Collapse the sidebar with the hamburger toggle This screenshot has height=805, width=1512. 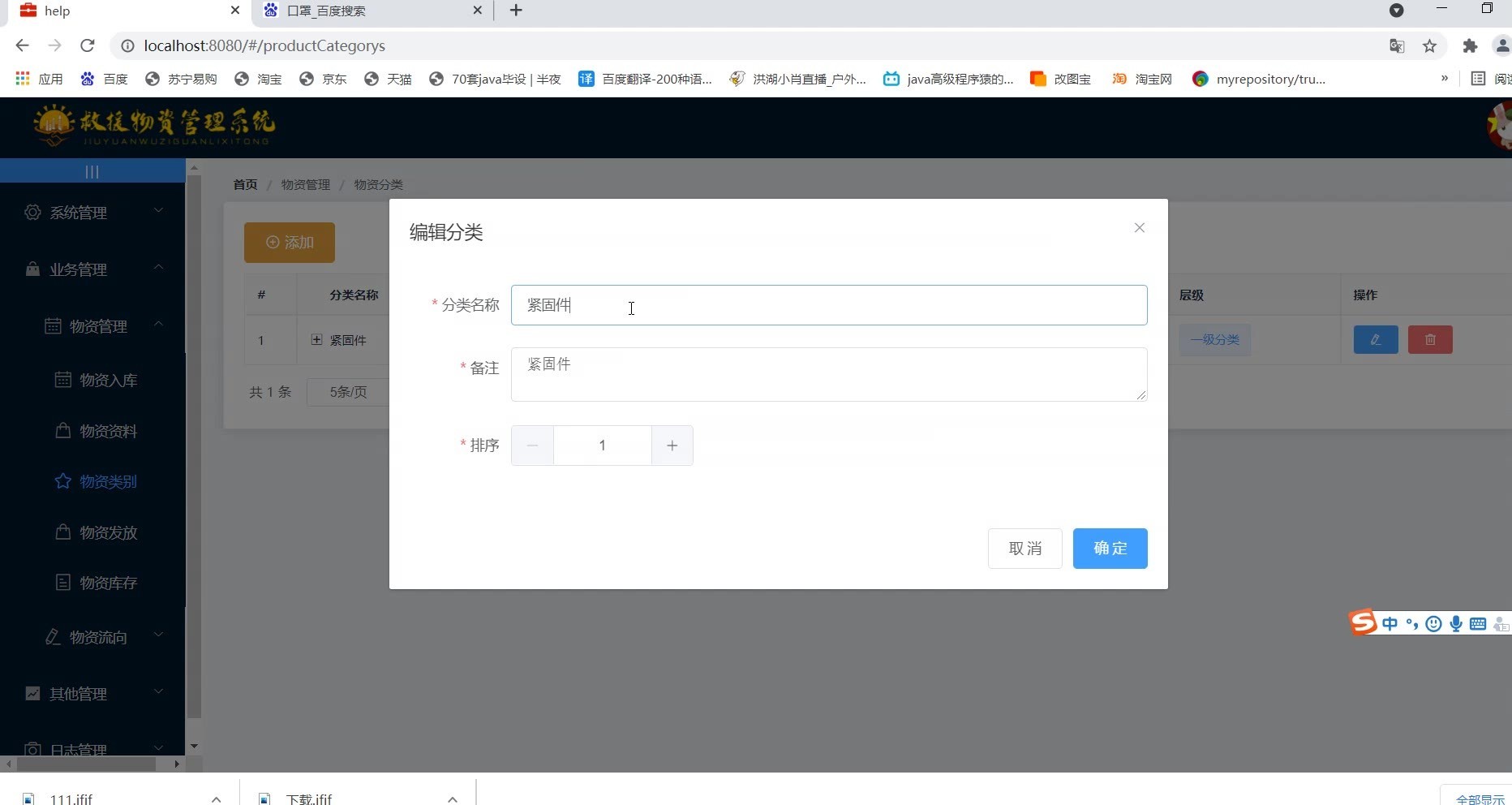click(92, 171)
